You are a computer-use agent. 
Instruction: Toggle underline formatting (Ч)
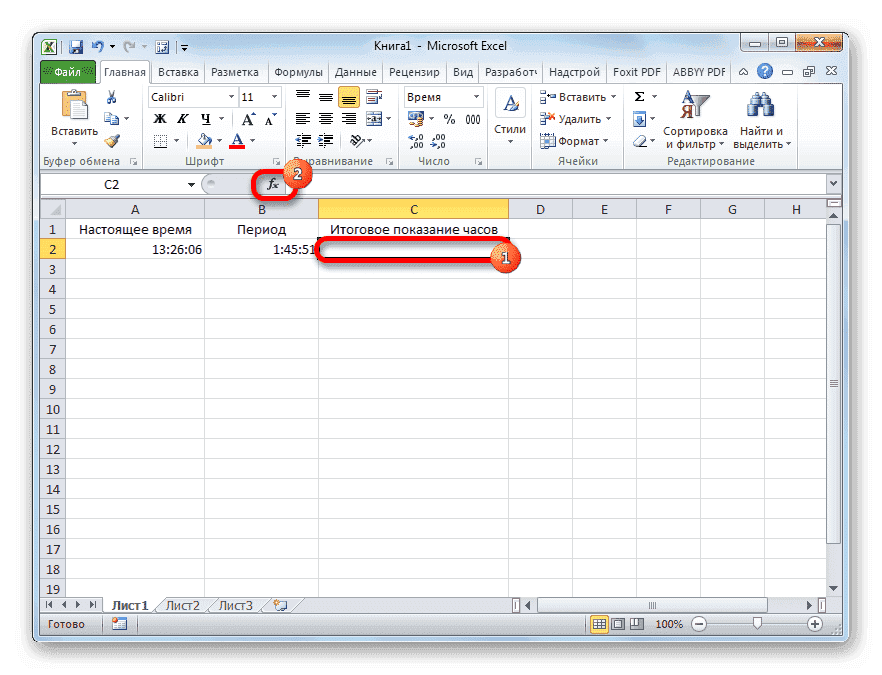(x=204, y=119)
